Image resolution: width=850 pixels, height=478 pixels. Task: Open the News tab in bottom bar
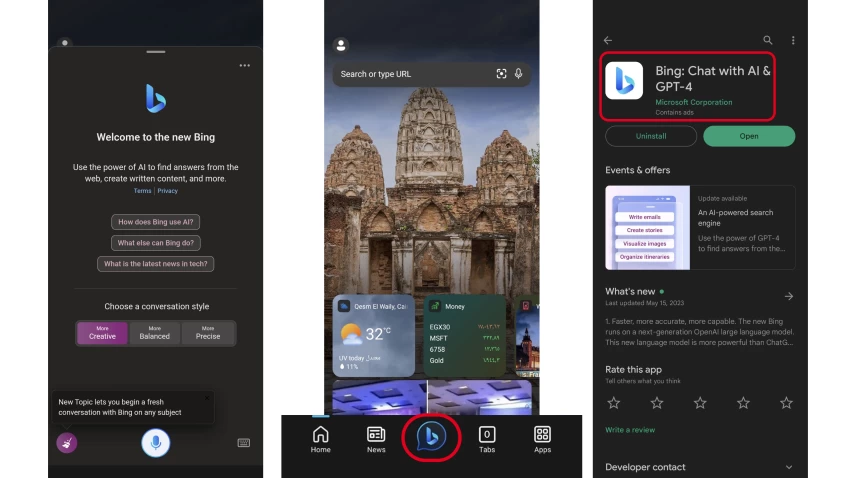pos(376,439)
